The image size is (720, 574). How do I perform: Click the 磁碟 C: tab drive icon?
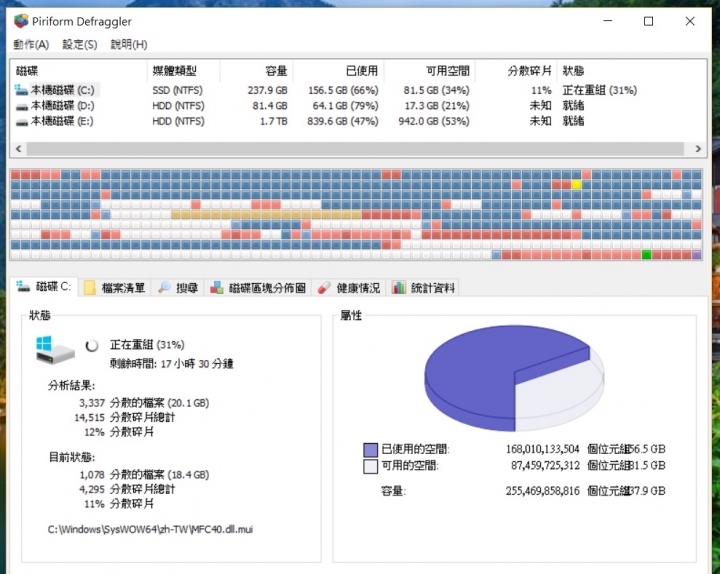(23, 287)
